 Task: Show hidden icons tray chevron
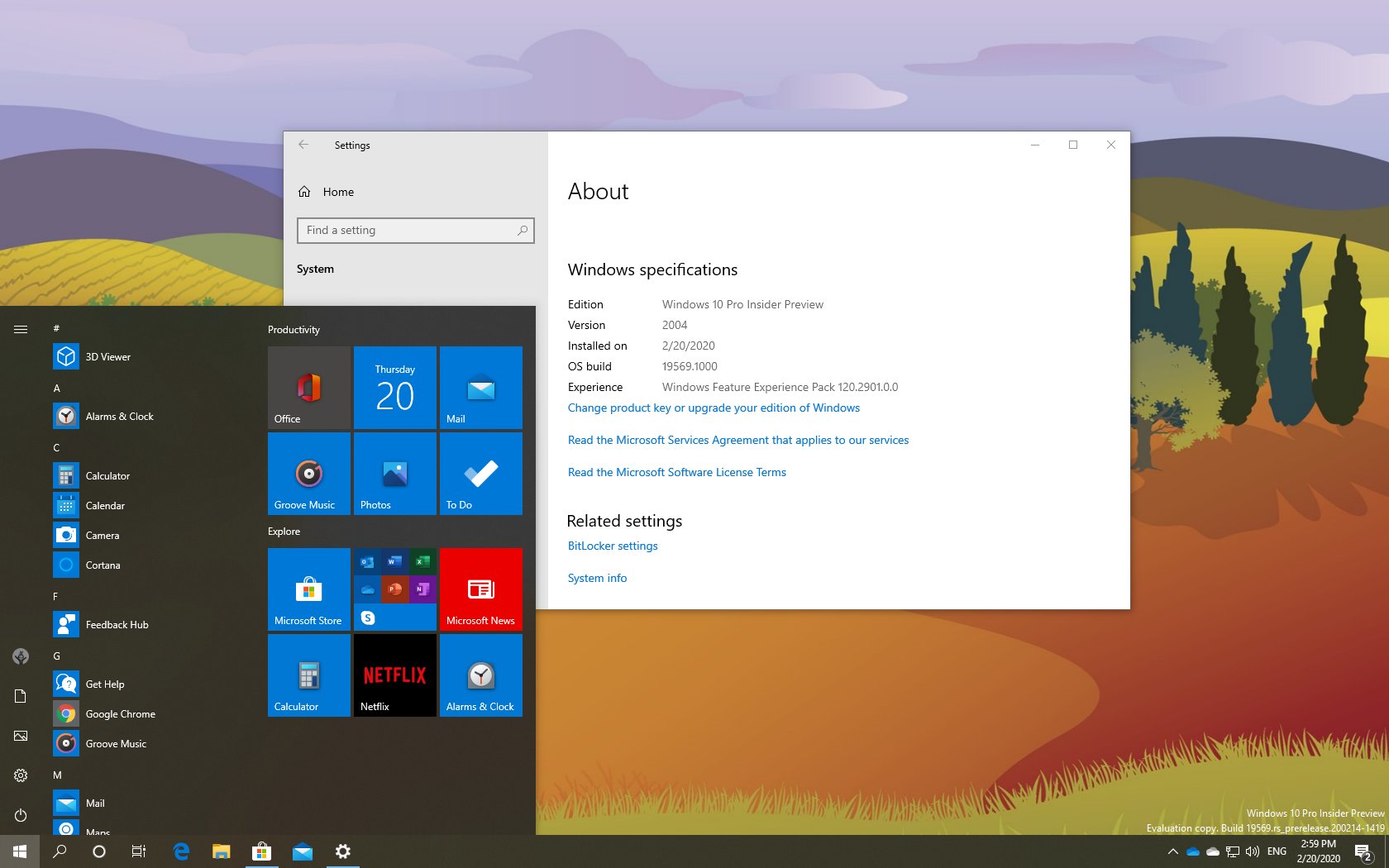[x=1172, y=851]
